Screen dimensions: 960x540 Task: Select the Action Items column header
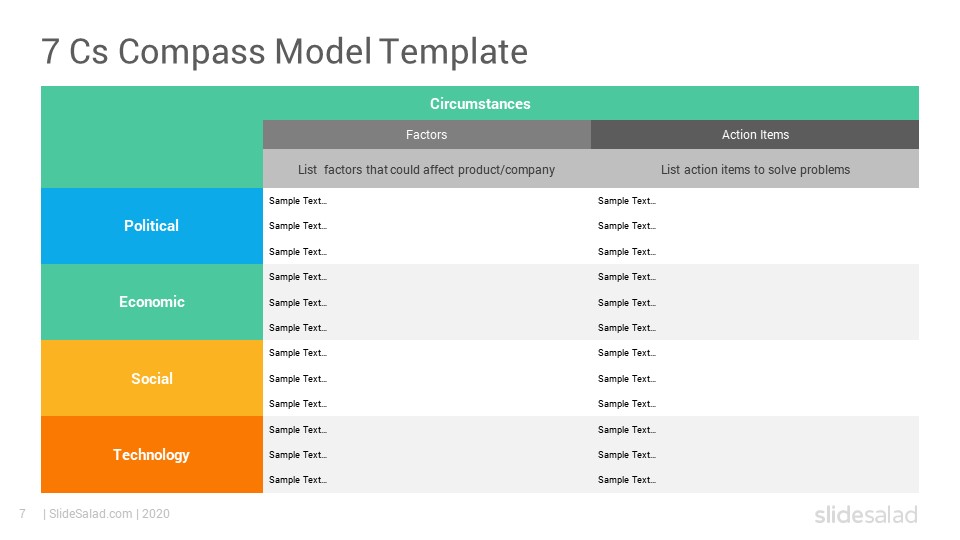point(755,135)
